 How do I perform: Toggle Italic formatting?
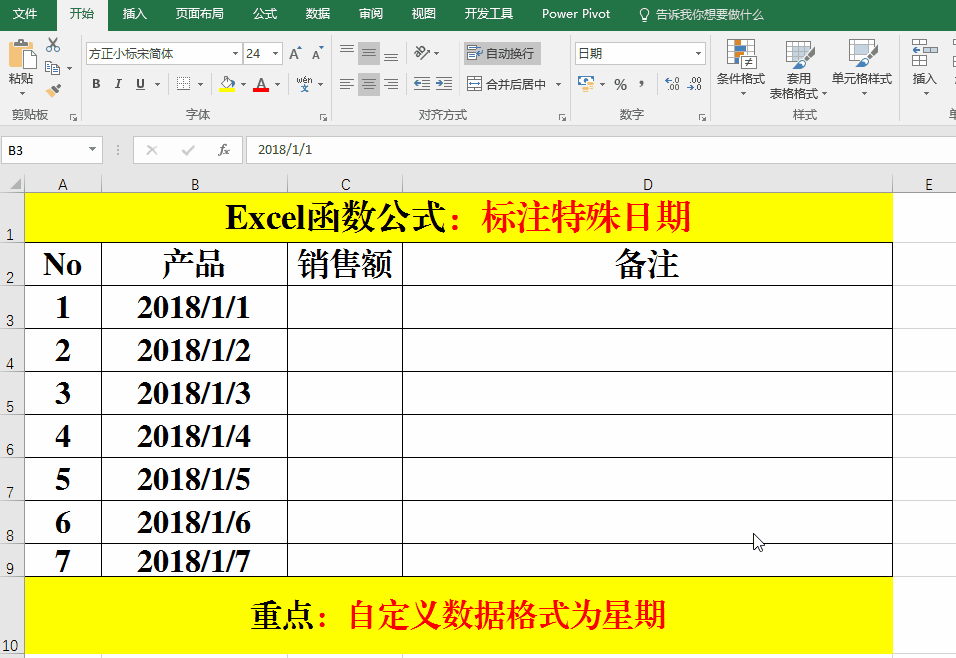pos(118,85)
